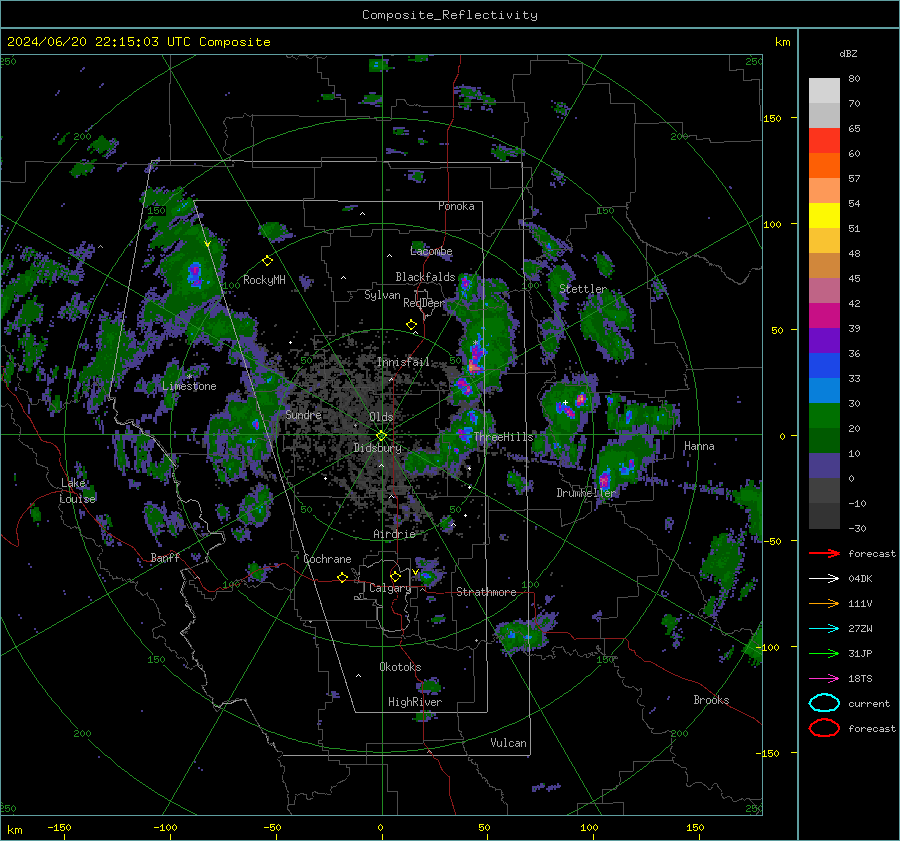Click the cyan current ellipse in legend
This screenshot has width=900, height=841.
(824, 703)
